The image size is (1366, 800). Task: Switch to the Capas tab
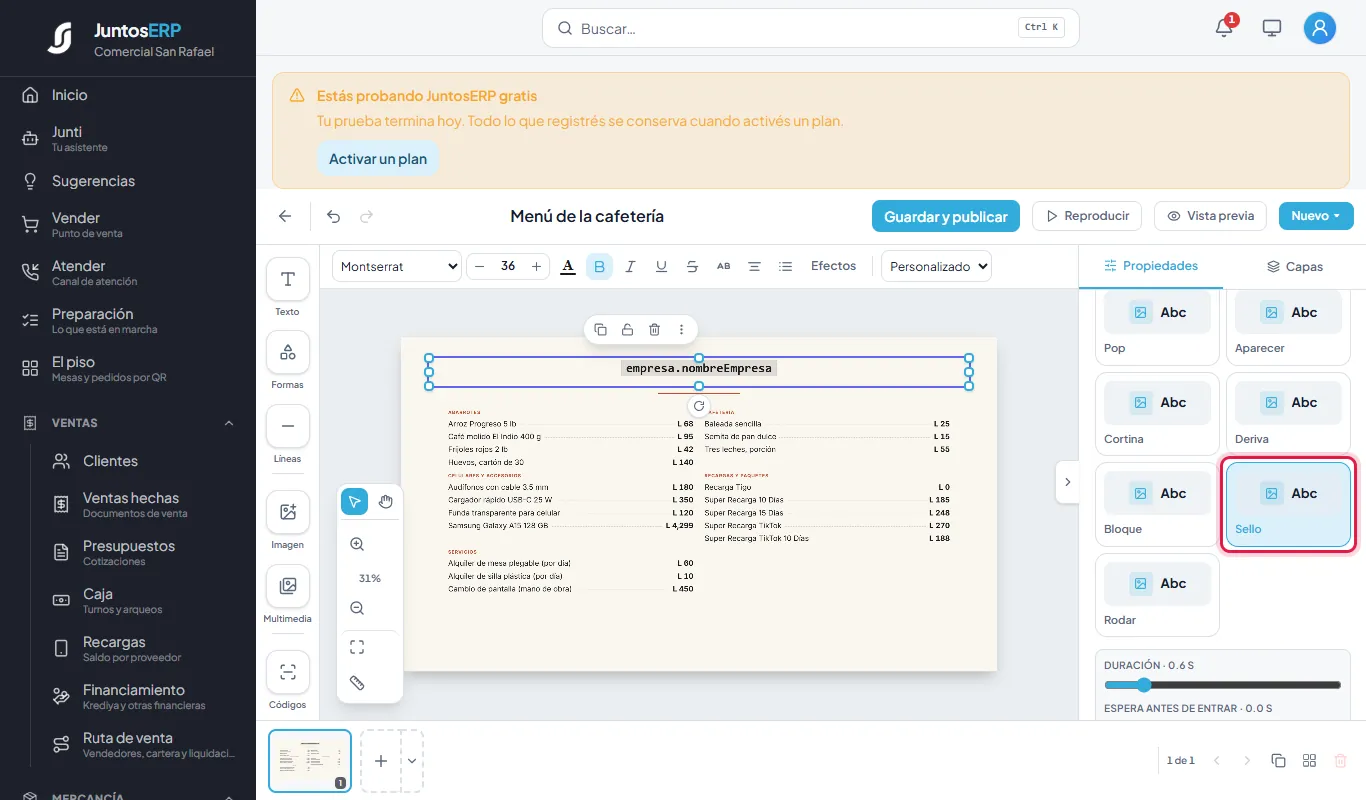click(x=1294, y=267)
